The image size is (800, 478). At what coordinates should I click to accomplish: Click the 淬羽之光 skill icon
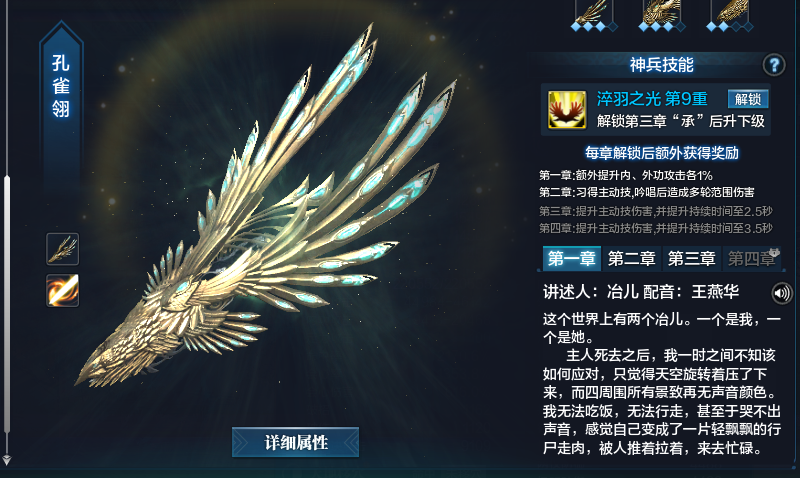pyautogui.click(x=566, y=110)
